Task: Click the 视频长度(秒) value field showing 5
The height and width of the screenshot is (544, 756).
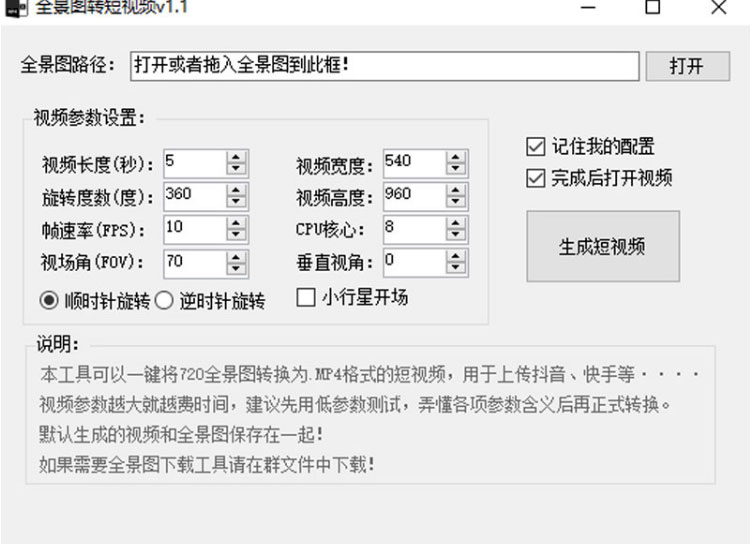Action: [195, 163]
